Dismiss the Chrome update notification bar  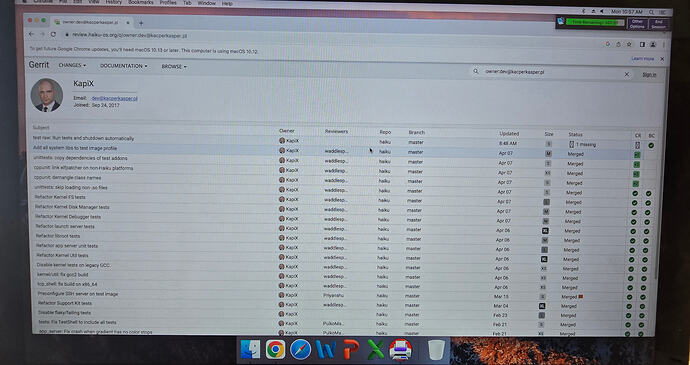[x=662, y=59]
